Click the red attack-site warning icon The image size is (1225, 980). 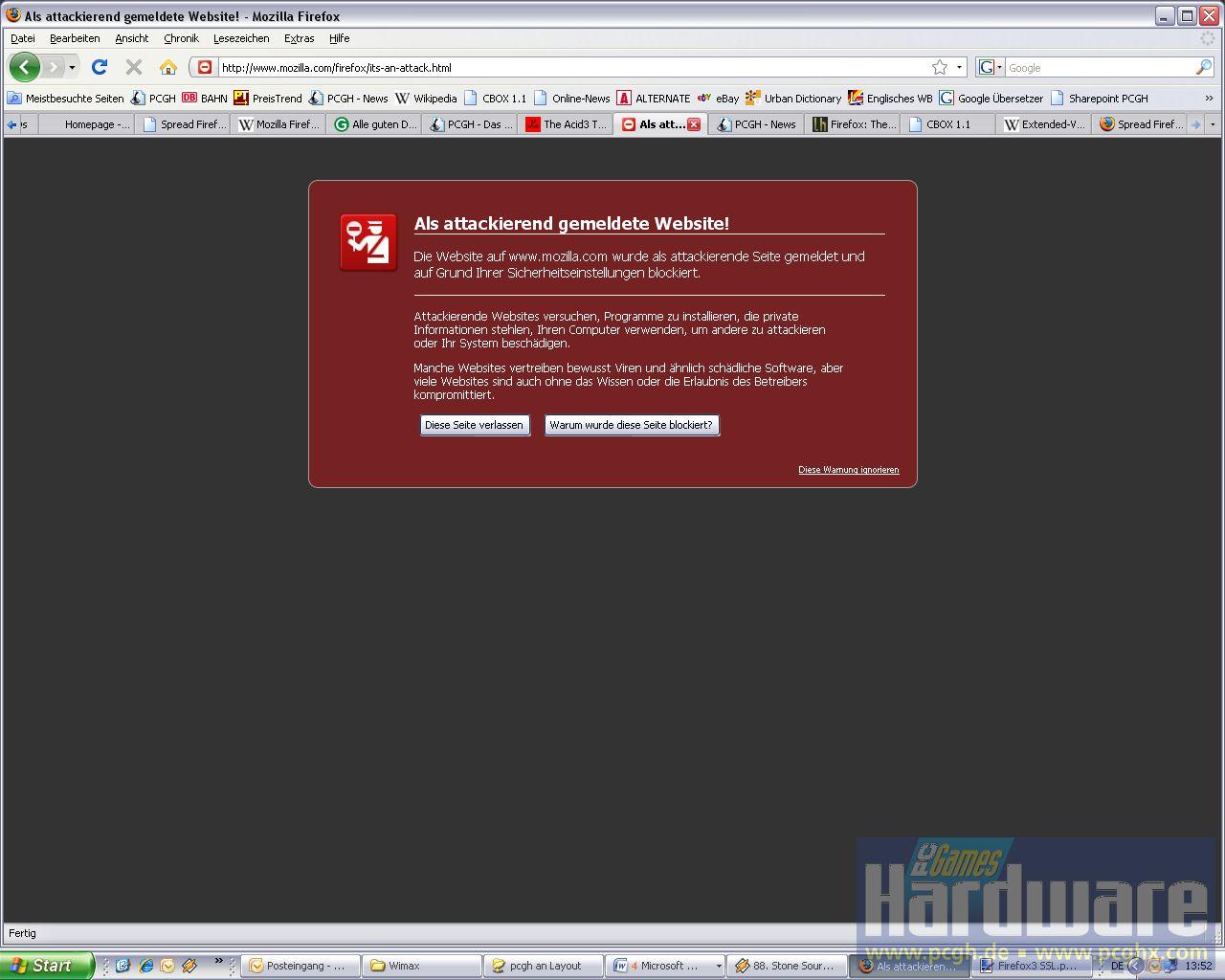tap(368, 242)
